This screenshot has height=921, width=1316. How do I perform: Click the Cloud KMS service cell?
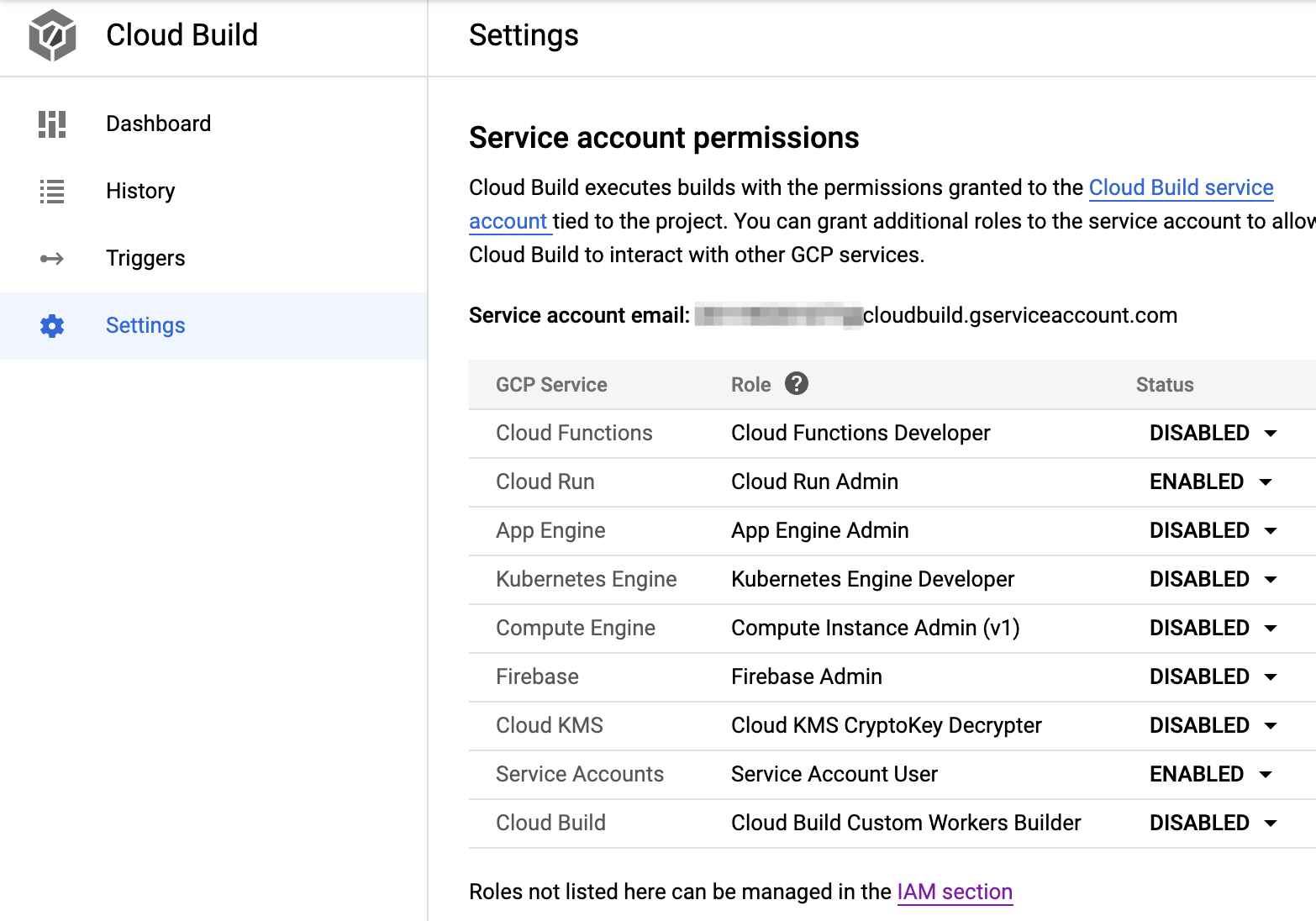click(550, 725)
